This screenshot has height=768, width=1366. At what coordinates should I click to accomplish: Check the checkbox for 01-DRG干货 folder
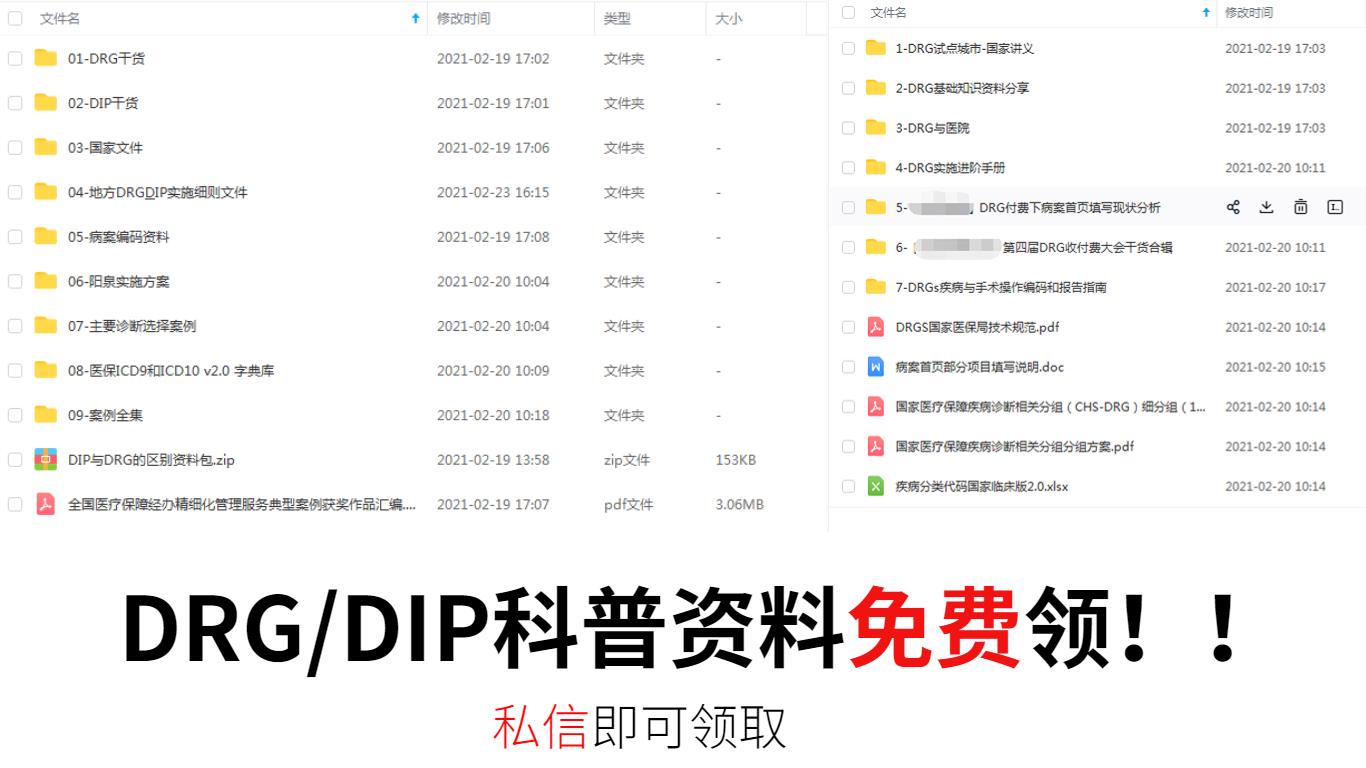(15, 58)
